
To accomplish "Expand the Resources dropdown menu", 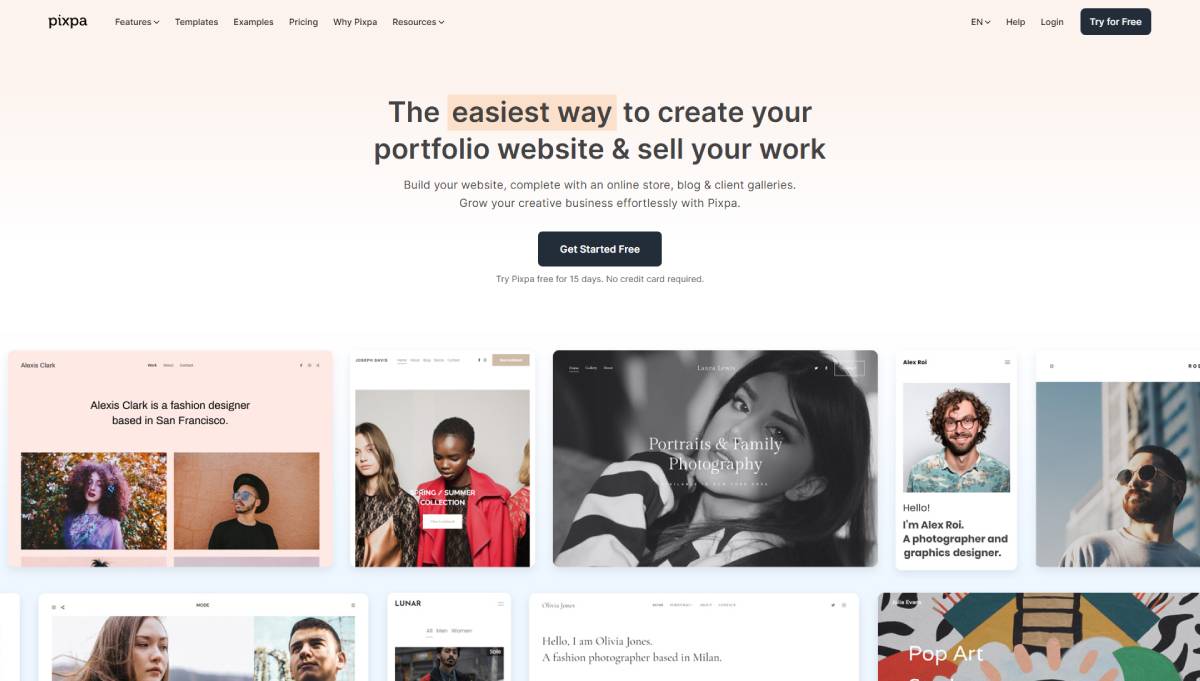I will coord(418,22).
